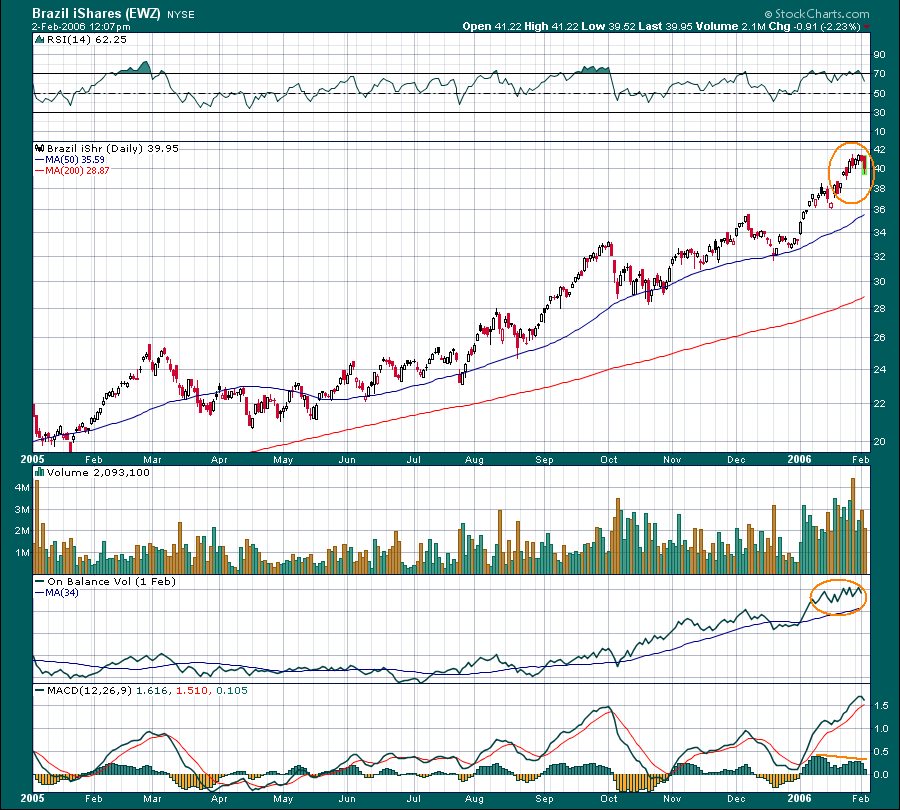The image size is (900, 810).
Task: Click the Volume 2,093,100 legend text
Action: pos(98,472)
